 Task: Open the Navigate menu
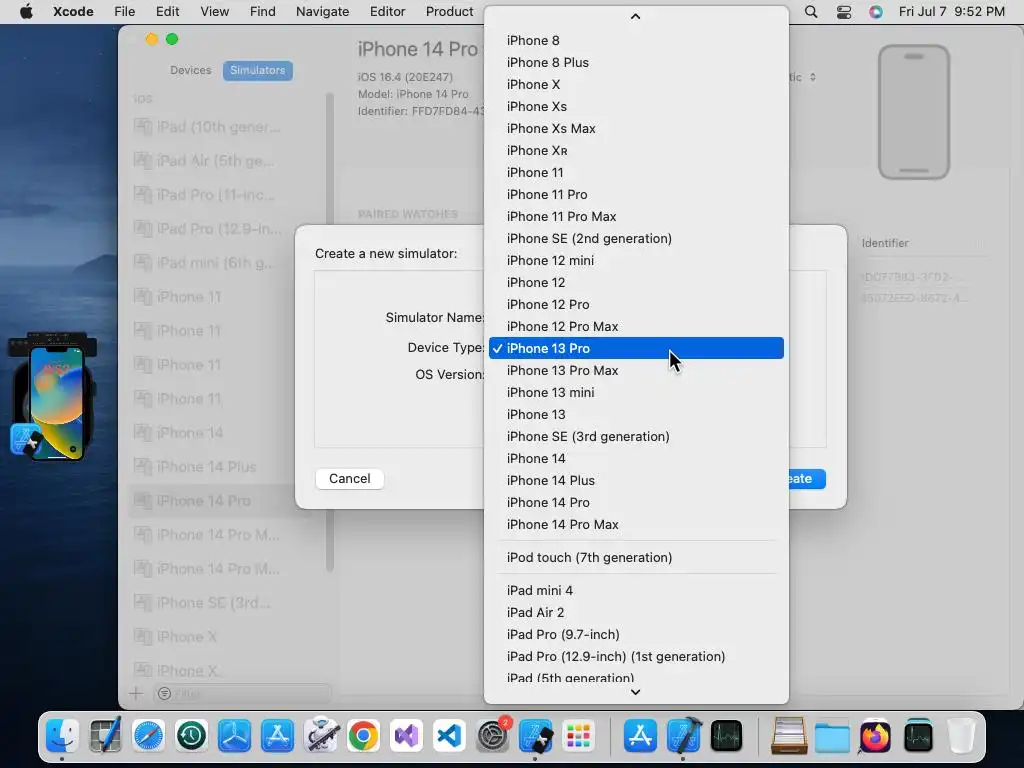323,12
